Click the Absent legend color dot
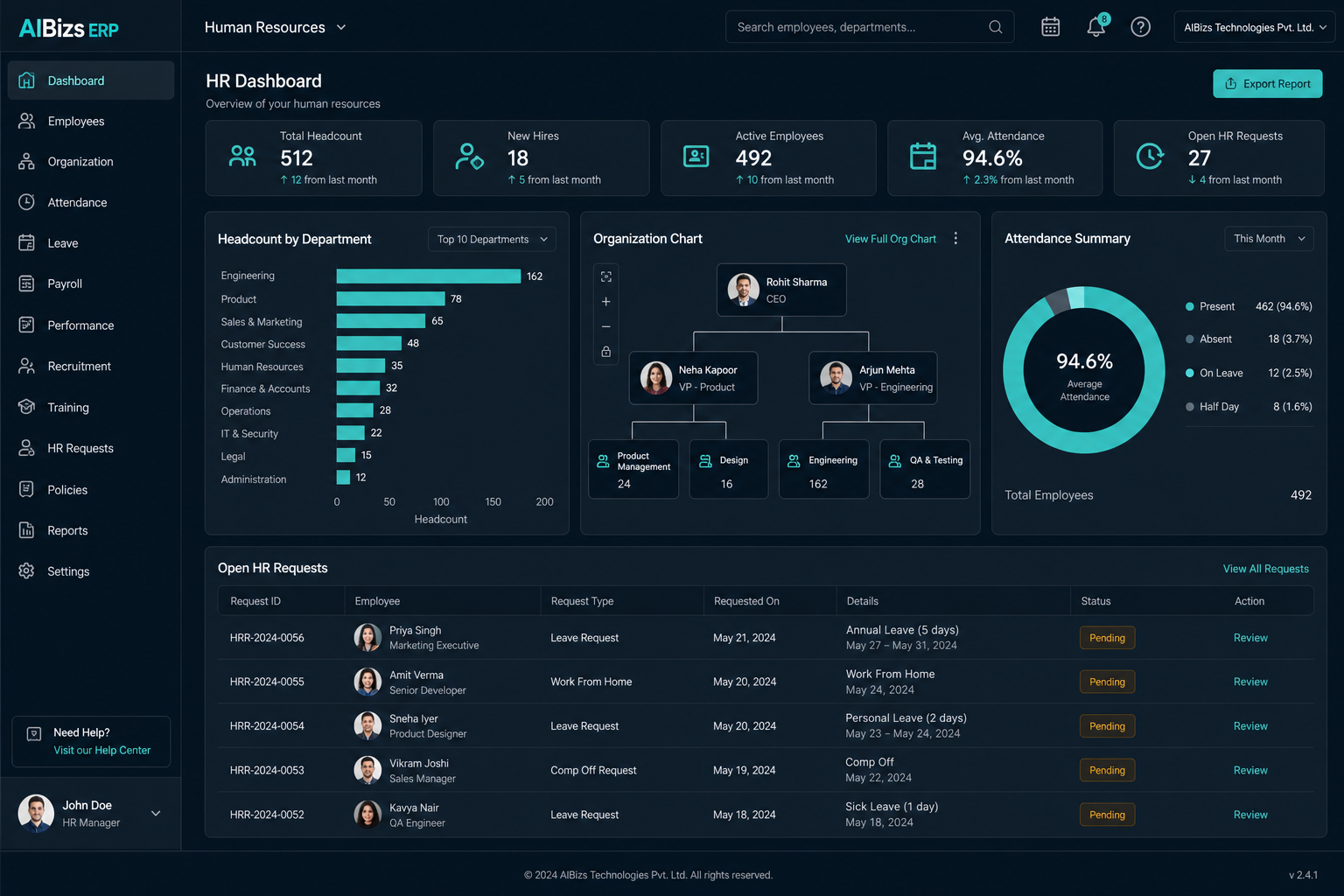This screenshot has height=896, width=1344. click(1190, 339)
